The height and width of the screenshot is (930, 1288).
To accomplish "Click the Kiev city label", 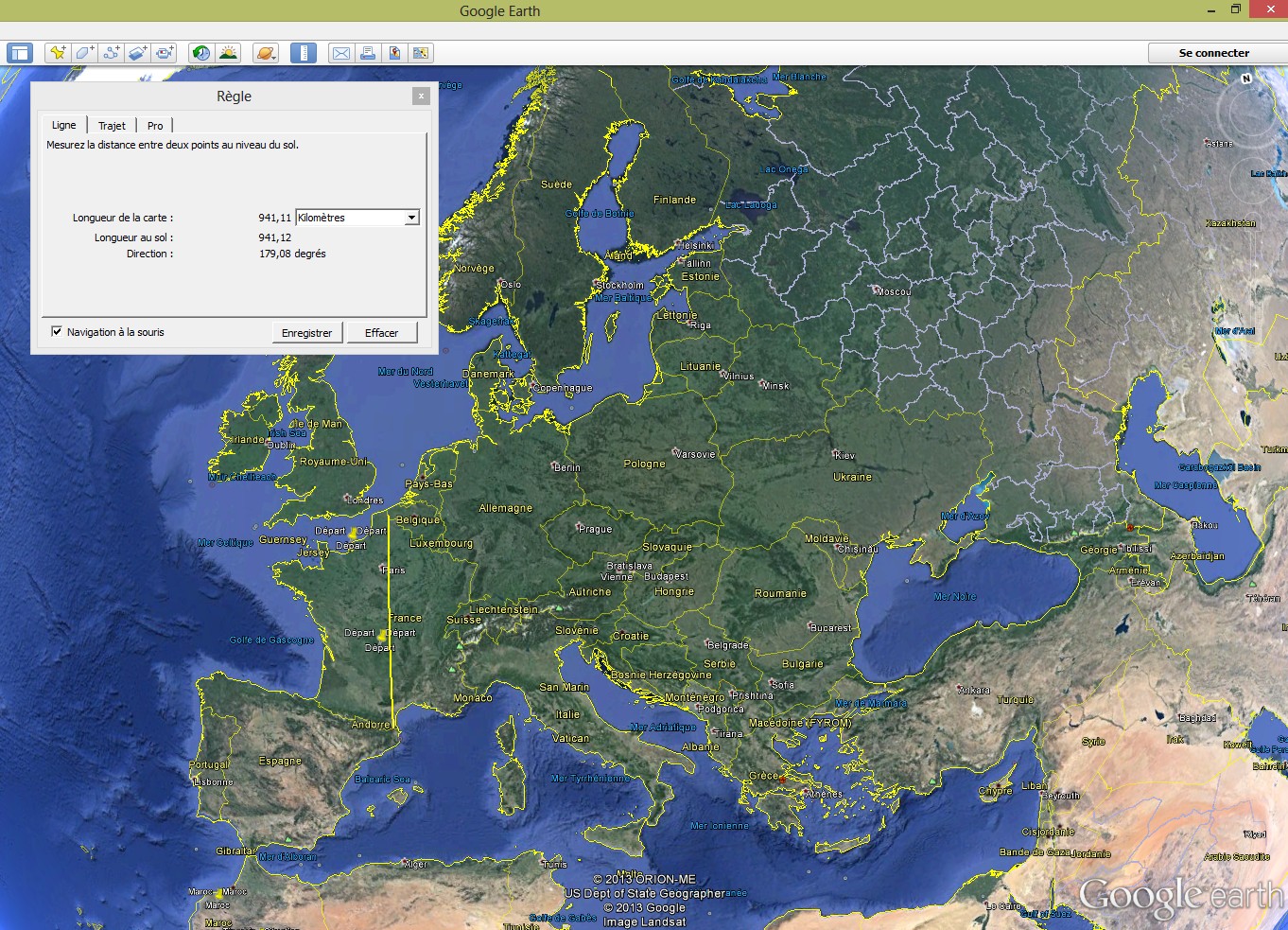I will coord(844,455).
